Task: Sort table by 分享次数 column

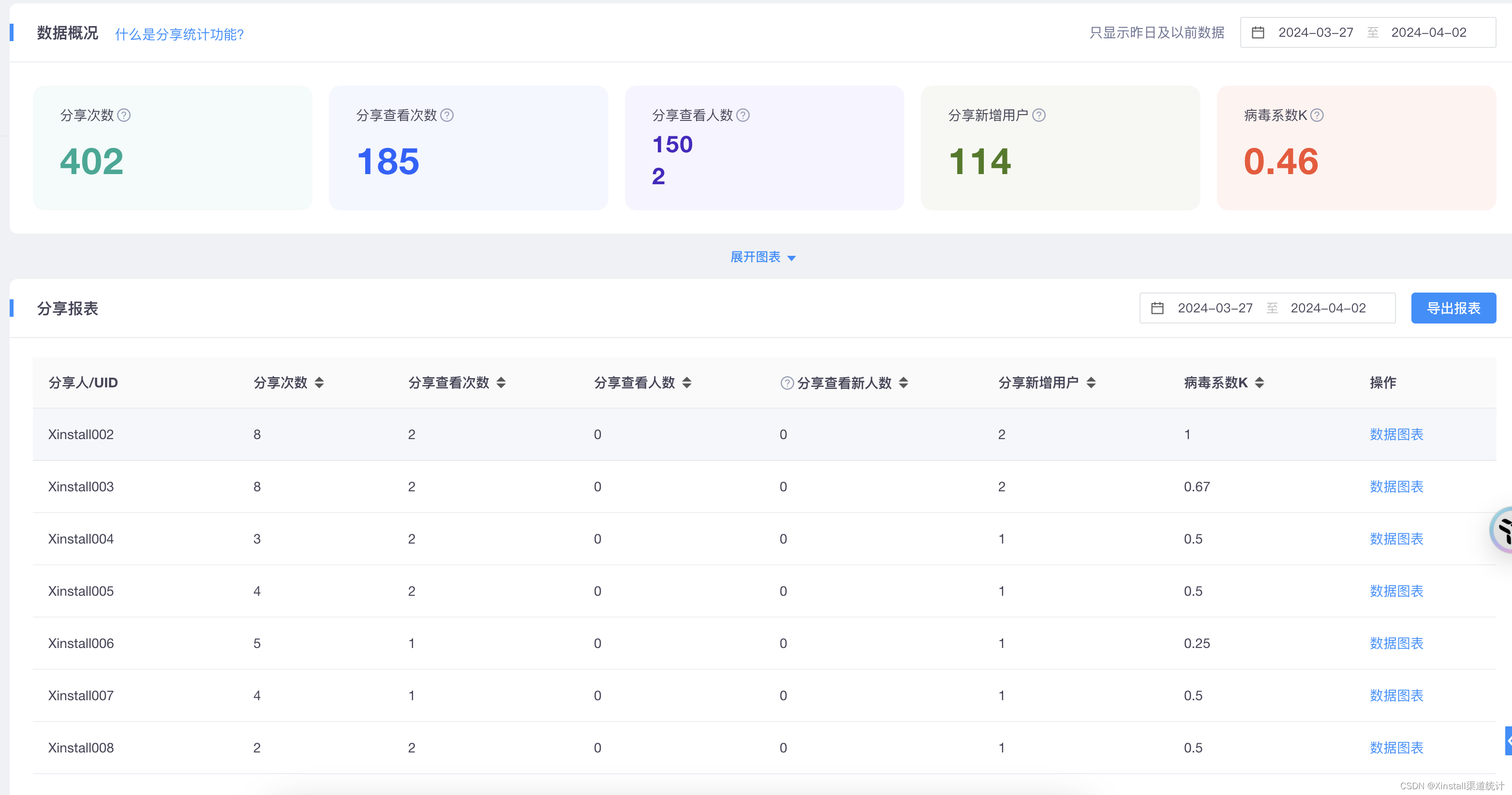Action: (x=319, y=383)
